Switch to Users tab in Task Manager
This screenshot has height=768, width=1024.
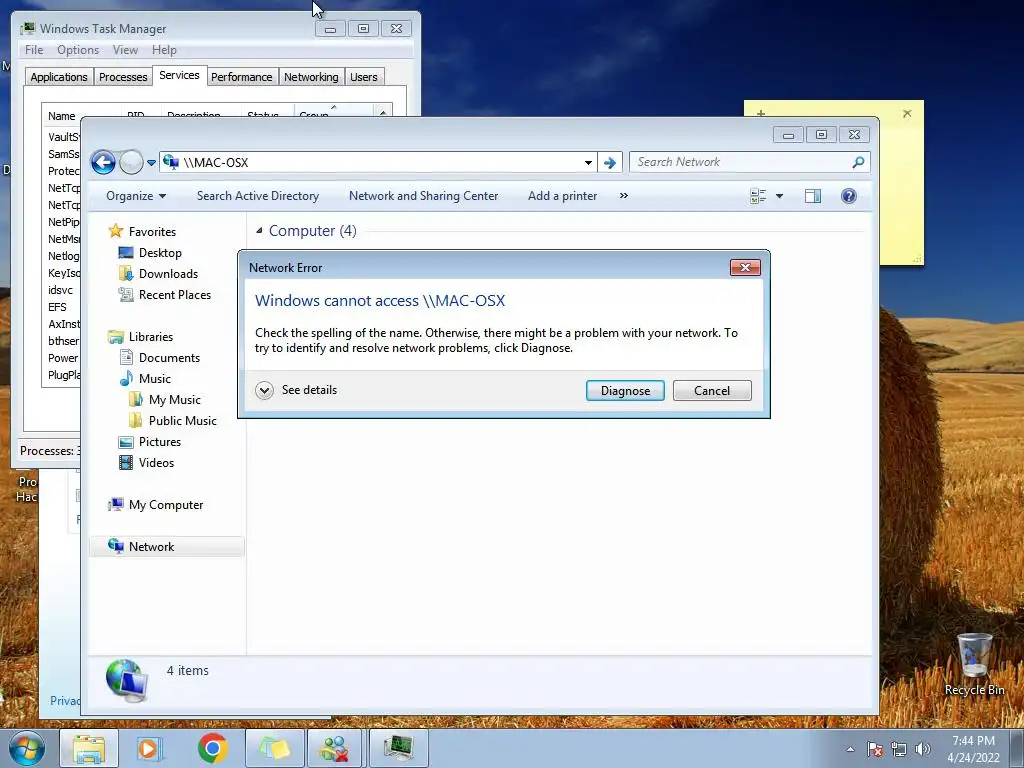(x=363, y=77)
